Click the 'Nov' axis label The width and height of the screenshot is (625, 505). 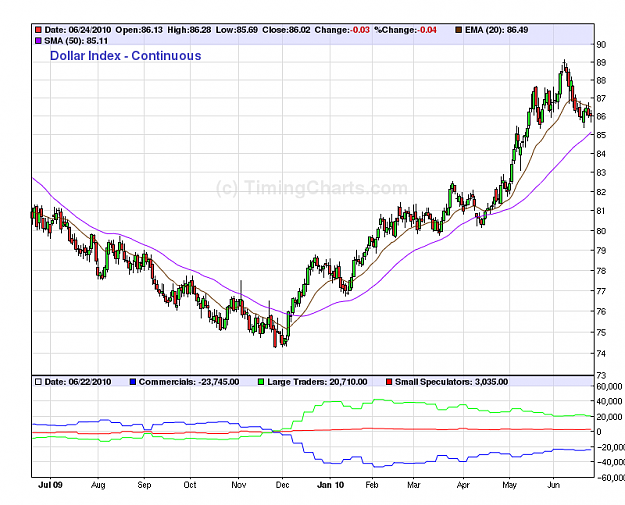point(238,485)
